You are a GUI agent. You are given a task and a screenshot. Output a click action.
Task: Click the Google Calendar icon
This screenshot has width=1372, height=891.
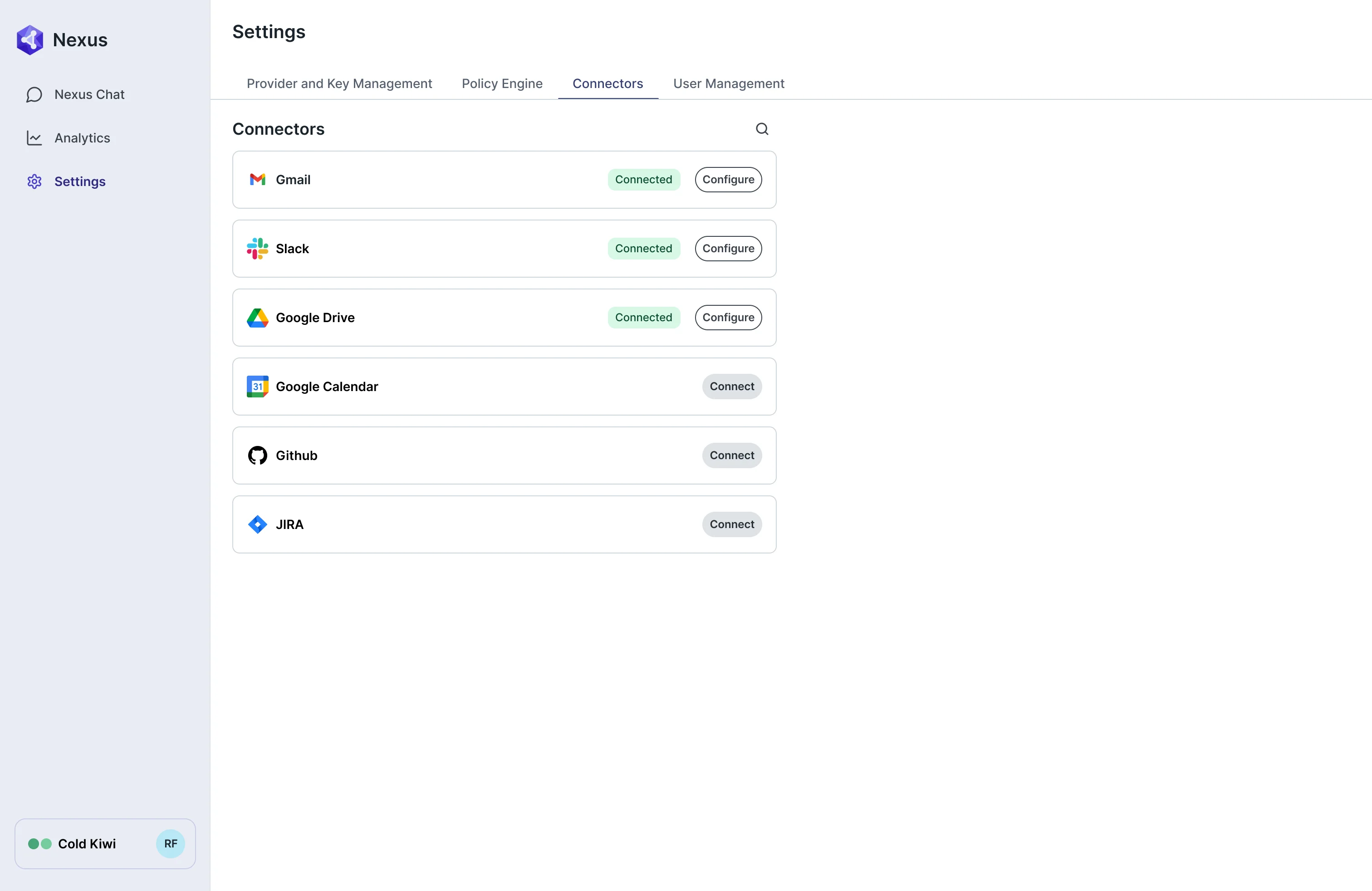point(257,387)
